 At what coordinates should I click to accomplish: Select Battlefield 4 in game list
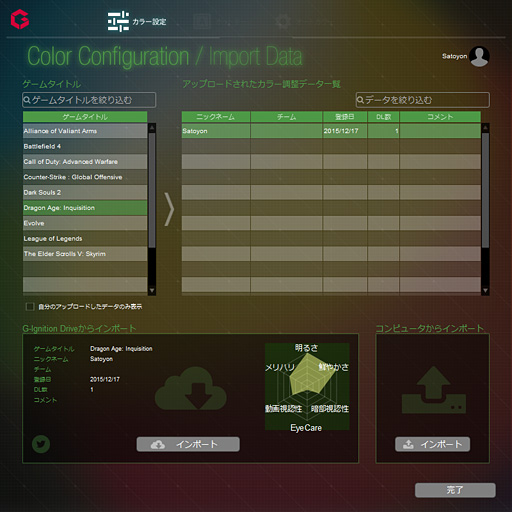tap(85, 146)
